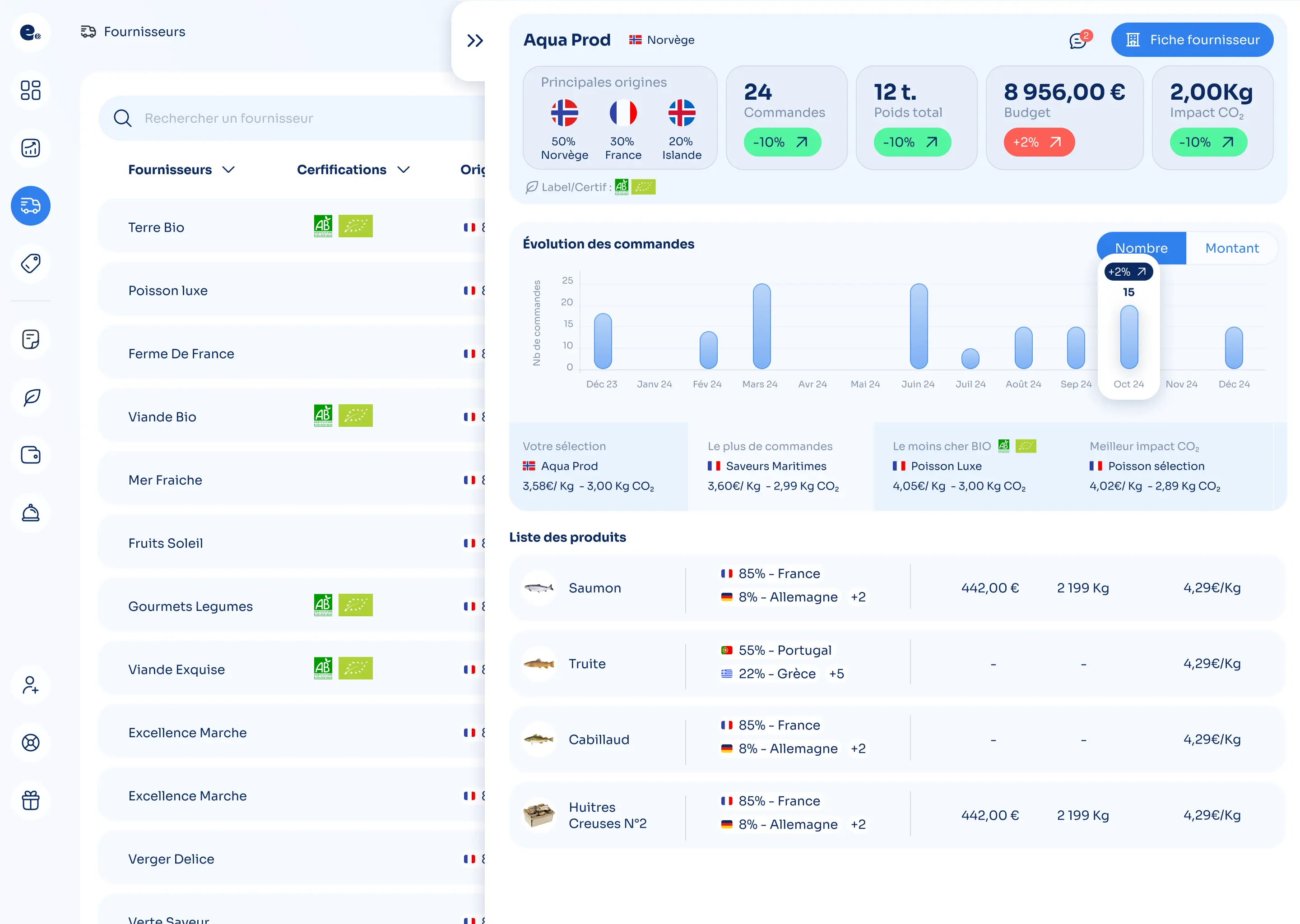This screenshot has height=924, width=1300.
Task: Click Aqua Prod under Votre sélection
Action: pyautogui.click(x=569, y=466)
